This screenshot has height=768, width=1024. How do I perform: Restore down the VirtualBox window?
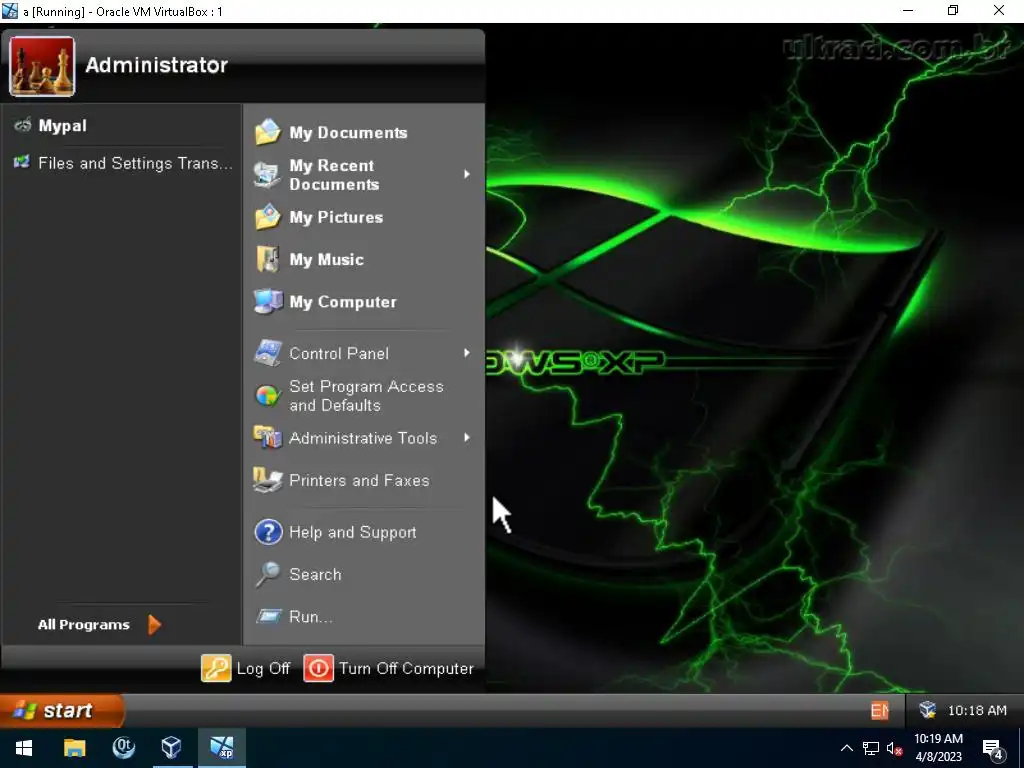(x=953, y=10)
